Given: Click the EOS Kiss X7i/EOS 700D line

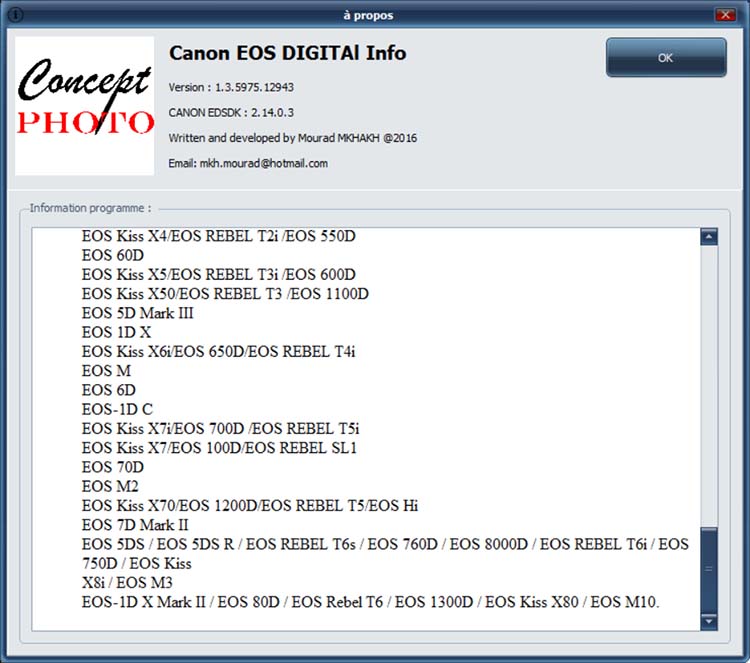Looking at the screenshot, I should point(221,428).
